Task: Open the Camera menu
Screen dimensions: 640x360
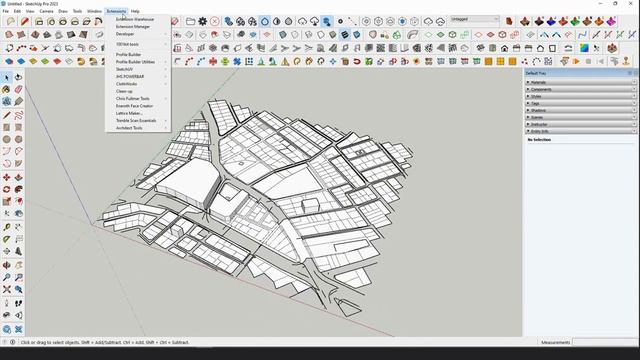Action: point(46,11)
